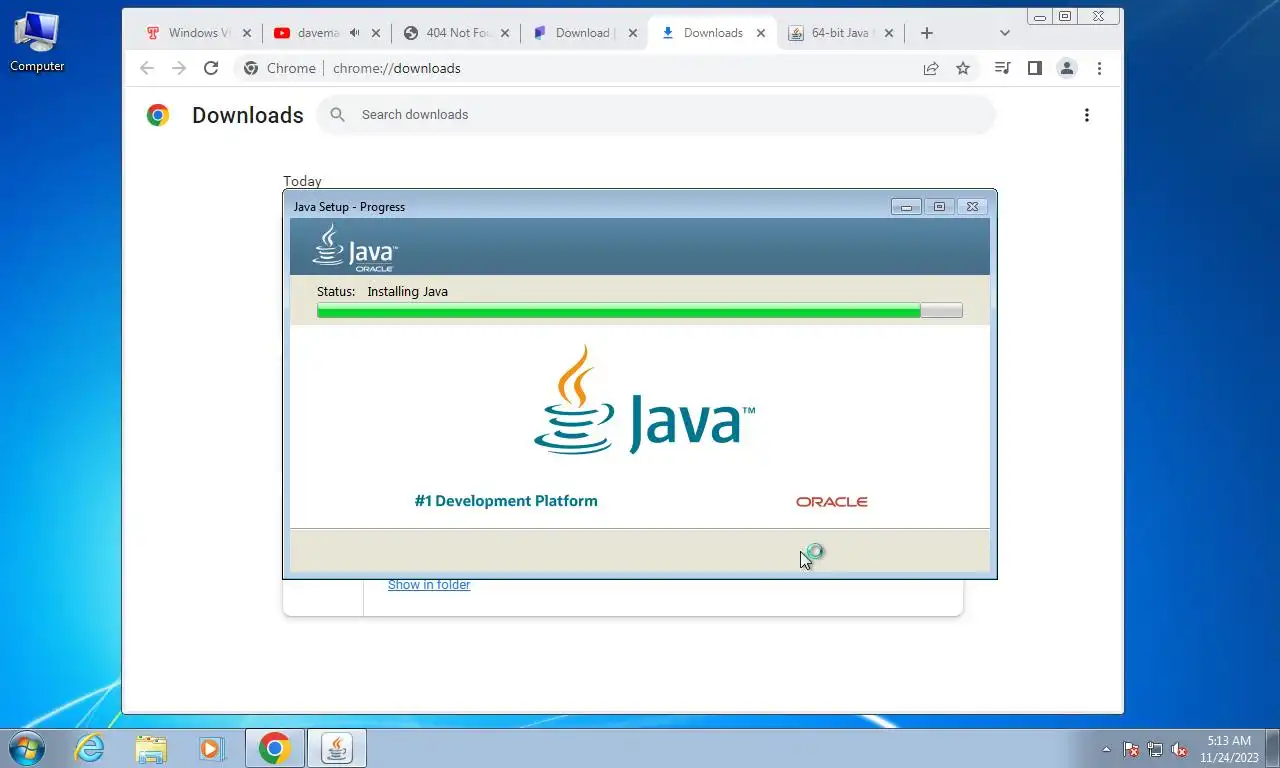Image resolution: width=1280 pixels, height=768 pixels.
Task: Click the Chrome logo beside Downloads
Action: 158,115
